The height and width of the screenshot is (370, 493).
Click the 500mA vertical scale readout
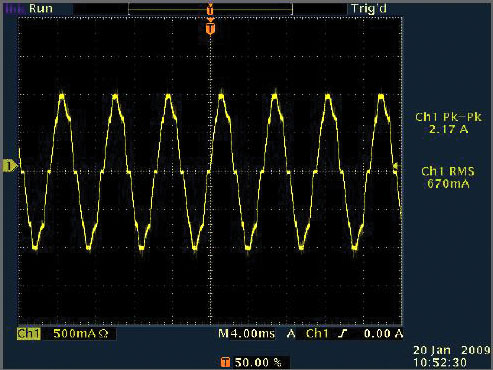[x=74, y=333]
